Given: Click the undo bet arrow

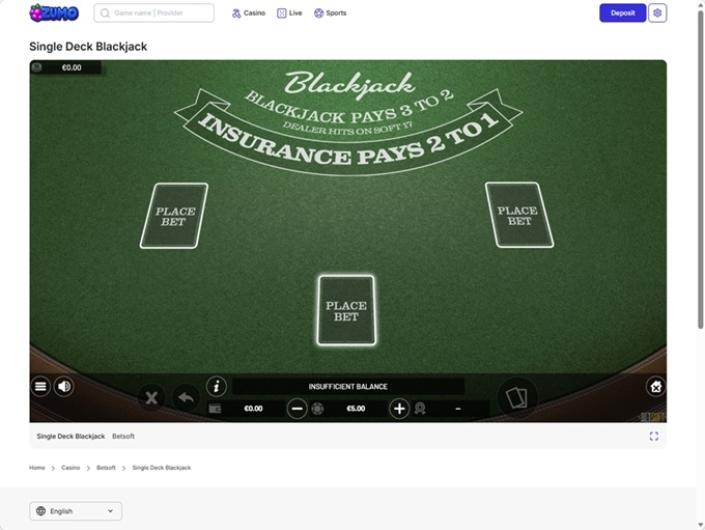Looking at the screenshot, I should coord(185,398).
